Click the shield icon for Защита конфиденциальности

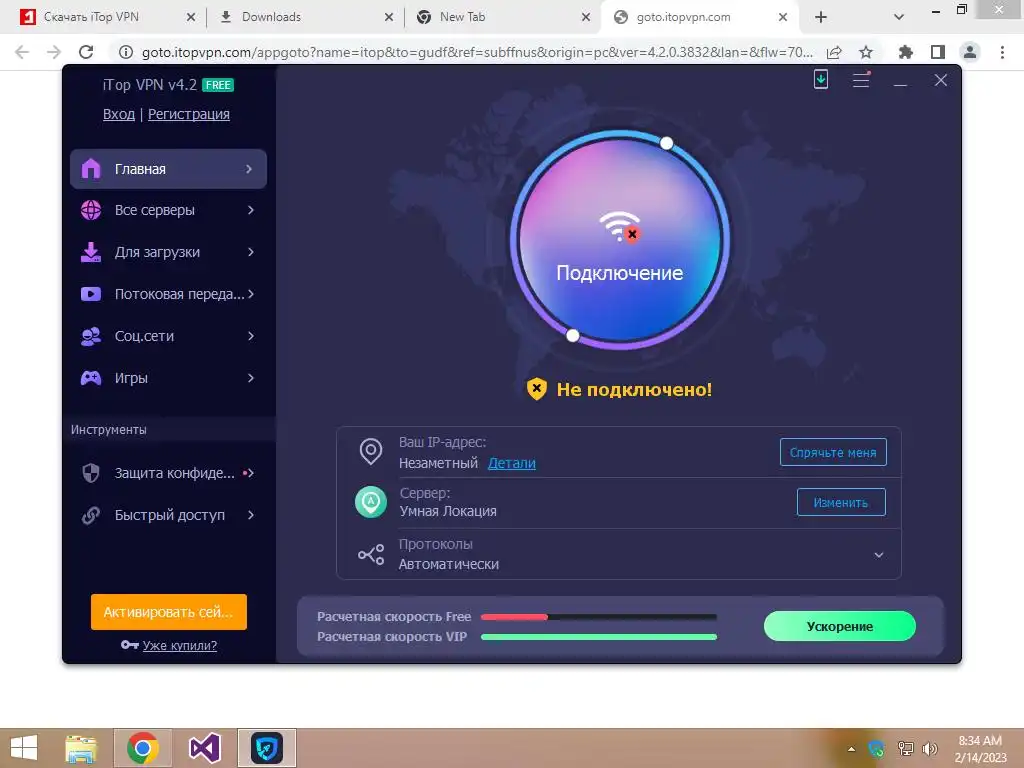point(91,473)
